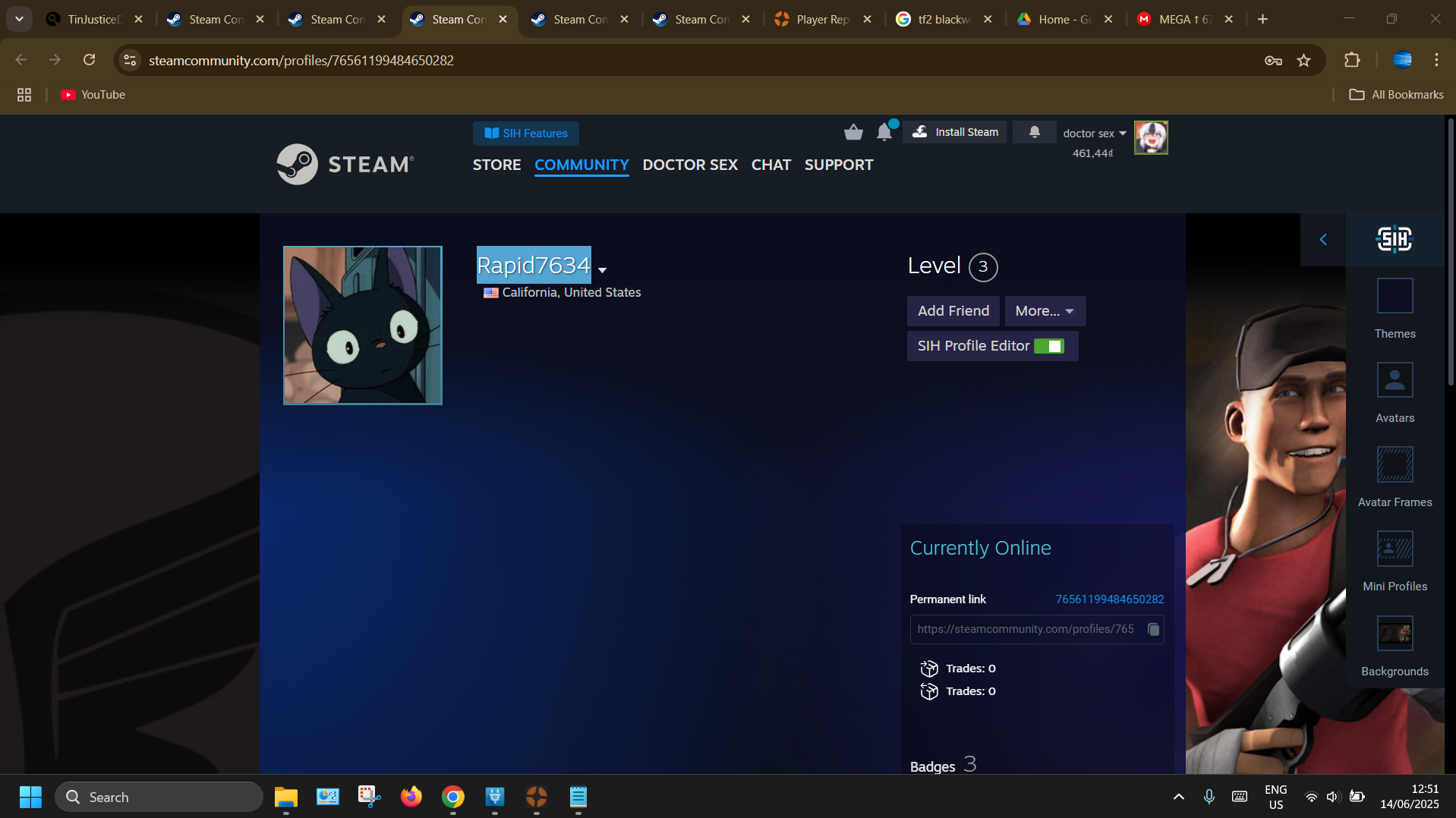Click the browser back arrow
This screenshot has height=818, width=1456.
tap(21, 60)
